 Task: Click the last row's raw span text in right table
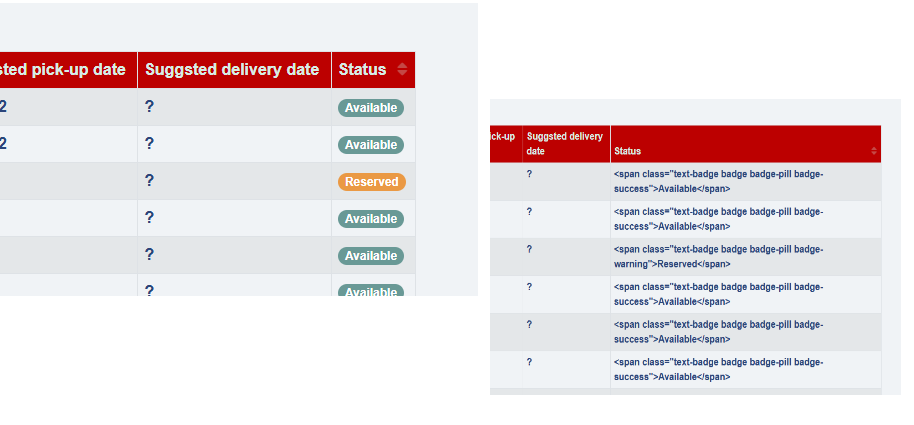pos(718,370)
